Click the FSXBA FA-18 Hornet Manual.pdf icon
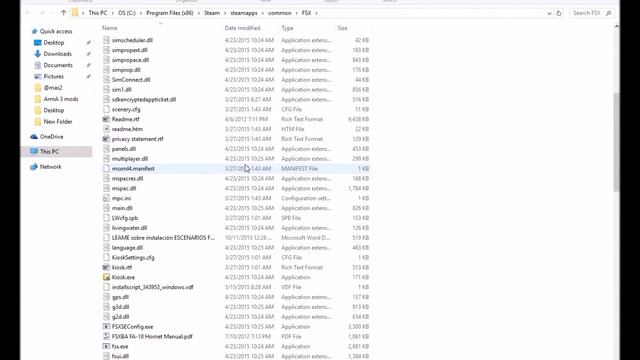The image size is (640, 360). tap(106, 336)
